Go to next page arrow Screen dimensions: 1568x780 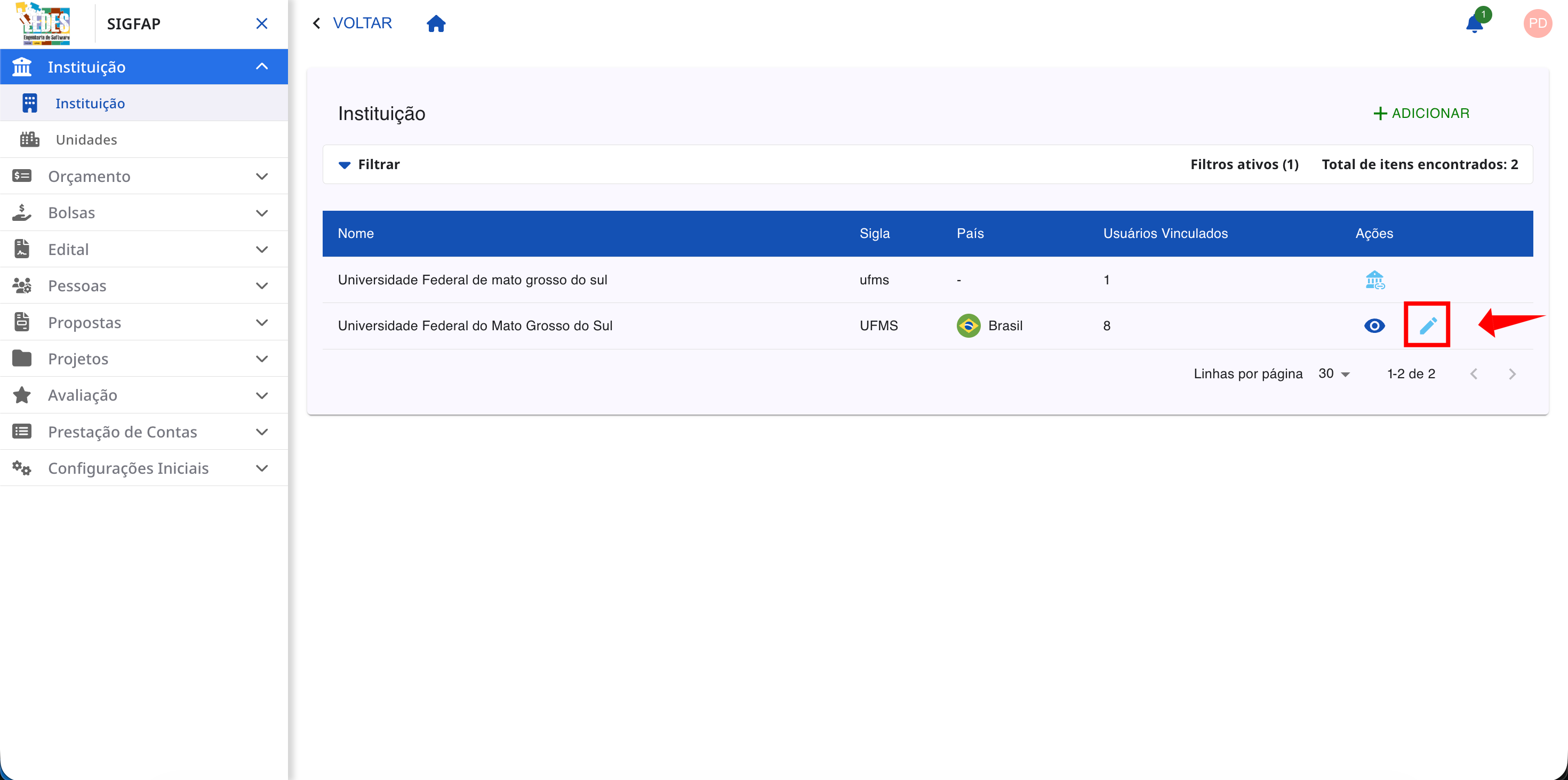[1512, 374]
